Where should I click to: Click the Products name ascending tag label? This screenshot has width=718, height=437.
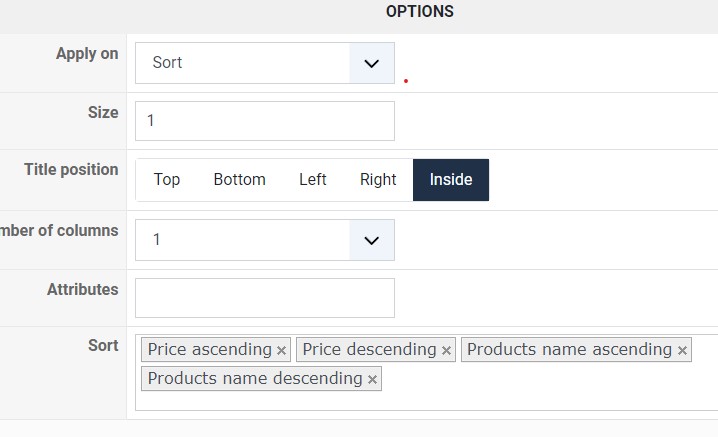pyautogui.click(x=569, y=349)
